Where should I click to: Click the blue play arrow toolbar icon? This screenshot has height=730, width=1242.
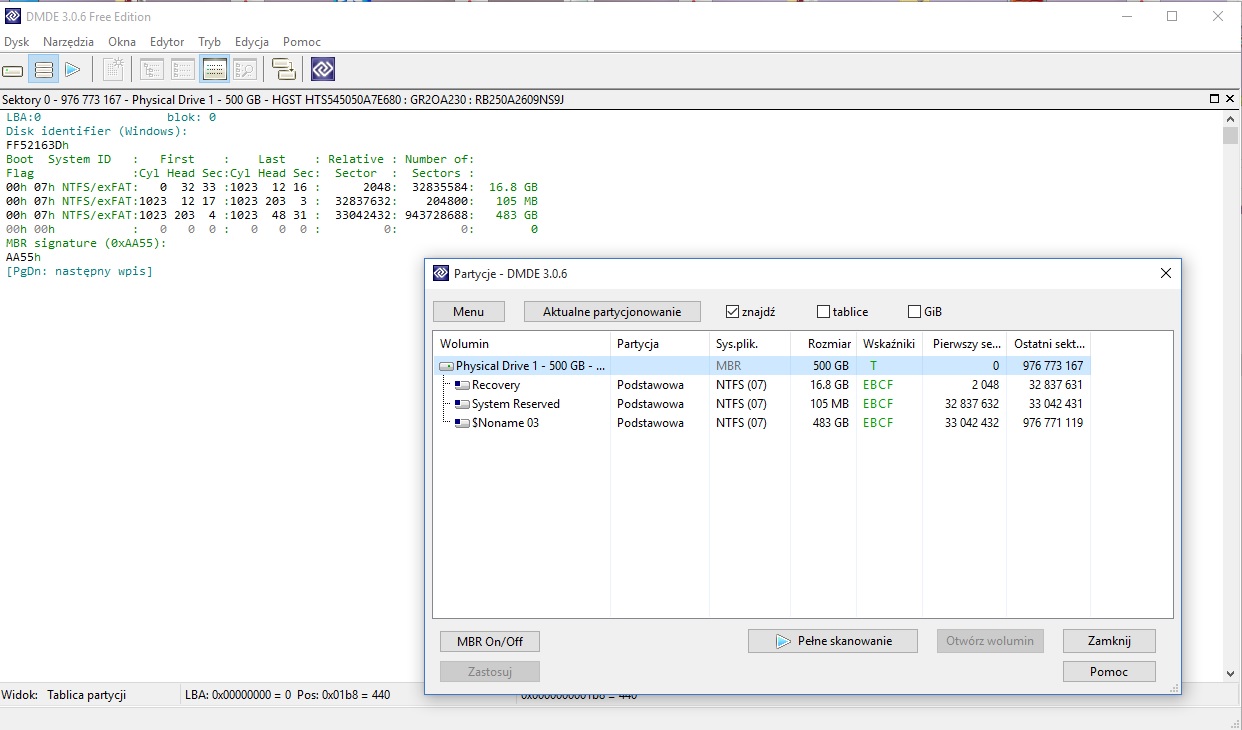tap(72, 70)
